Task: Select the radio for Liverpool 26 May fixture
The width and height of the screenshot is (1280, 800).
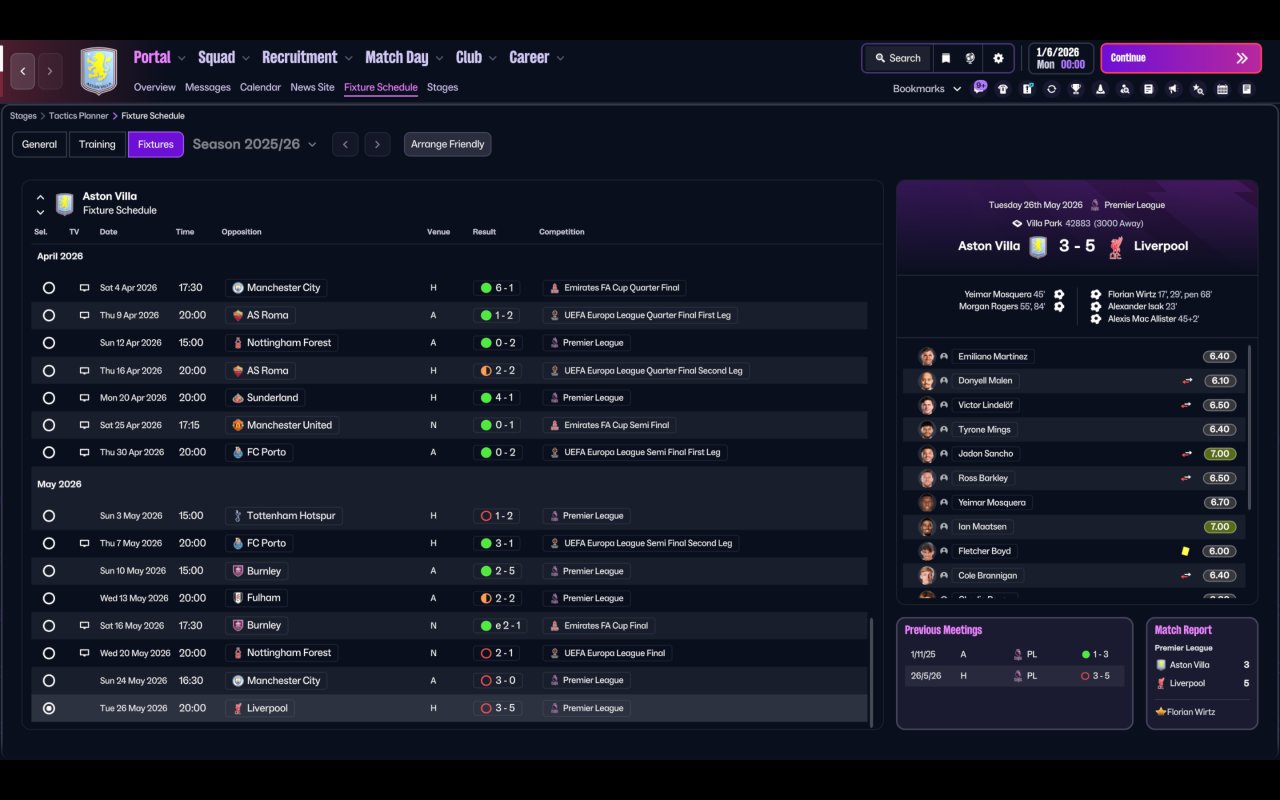Action: [x=49, y=708]
